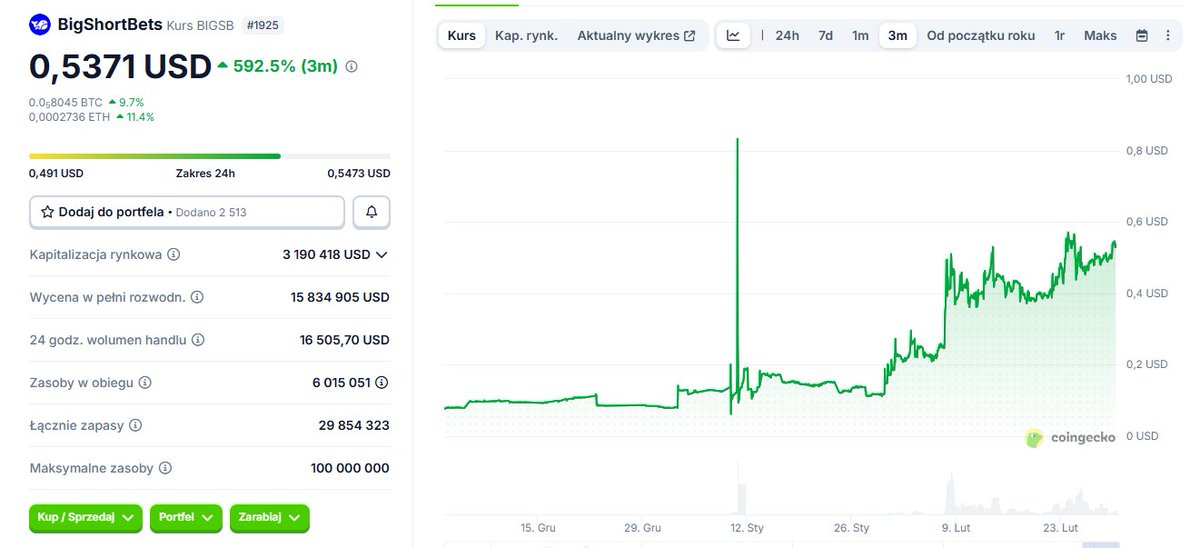This screenshot has width=1200, height=548.
Task: Click the 16 505,70 USD volume value
Action: click(344, 340)
